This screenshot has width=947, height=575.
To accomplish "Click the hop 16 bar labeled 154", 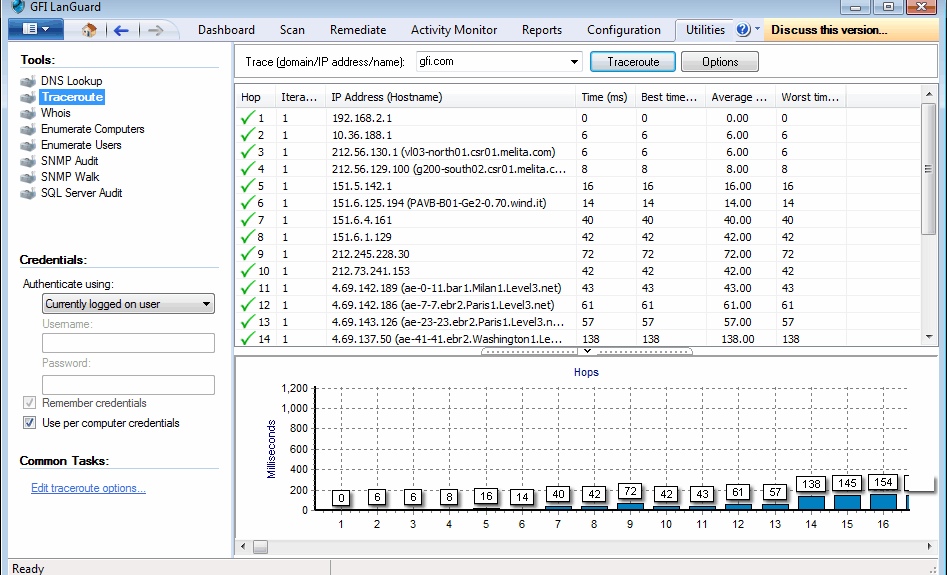I will tap(883, 502).
